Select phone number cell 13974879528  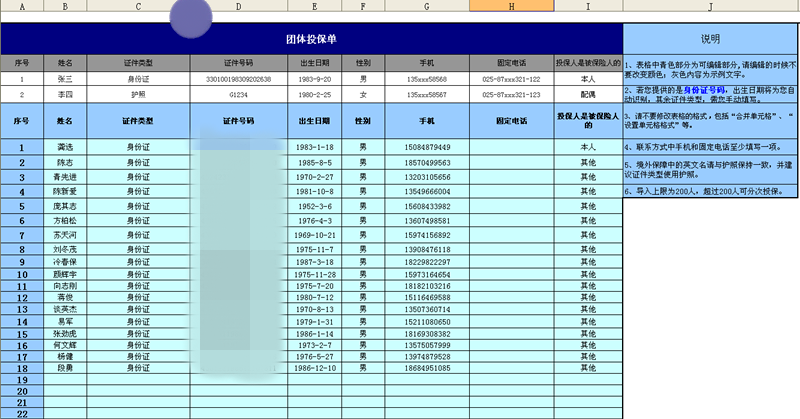pyautogui.click(x=427, y=356)
